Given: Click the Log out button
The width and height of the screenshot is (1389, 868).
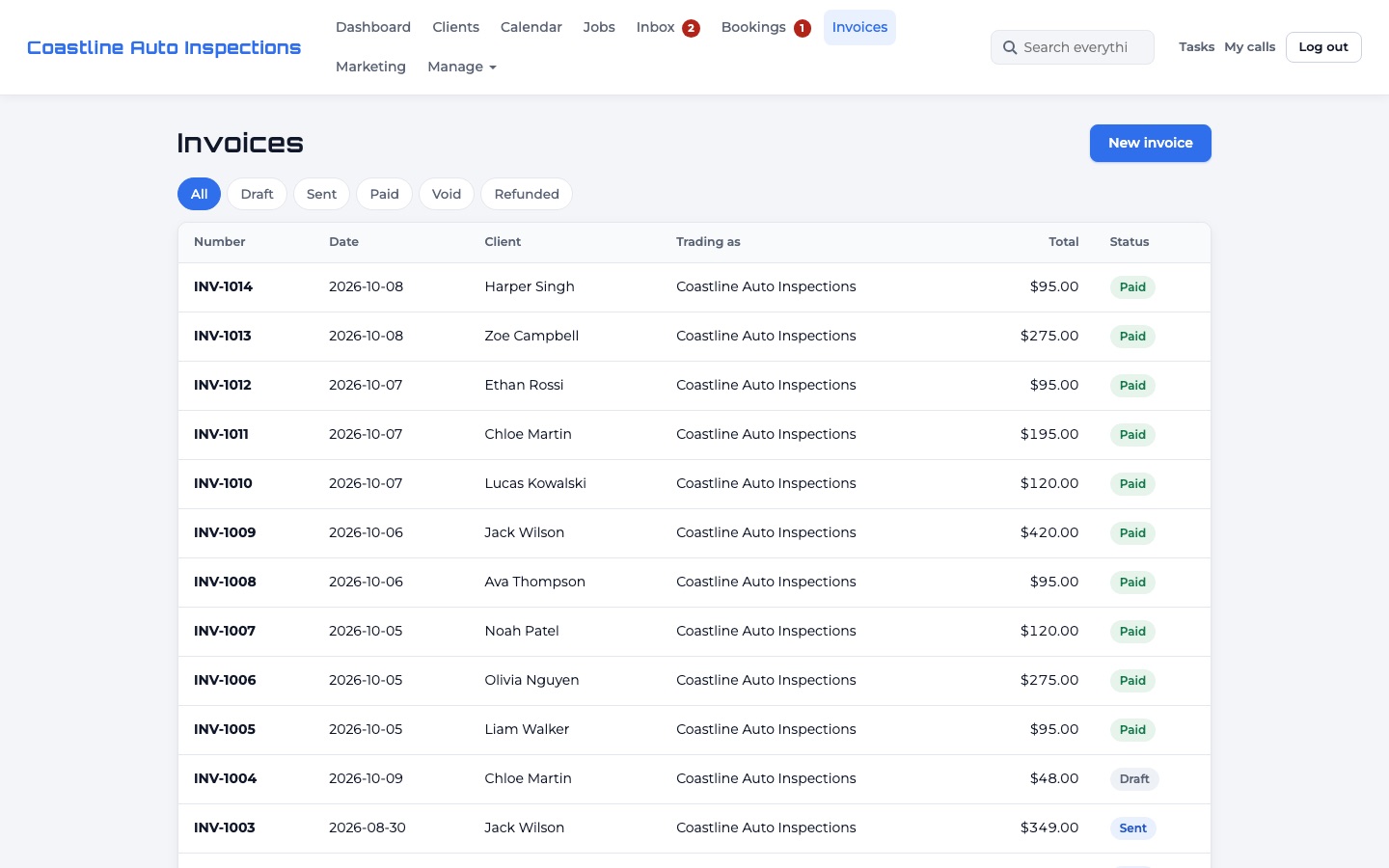Looking at the screenshot, I should pos(1323,47).
